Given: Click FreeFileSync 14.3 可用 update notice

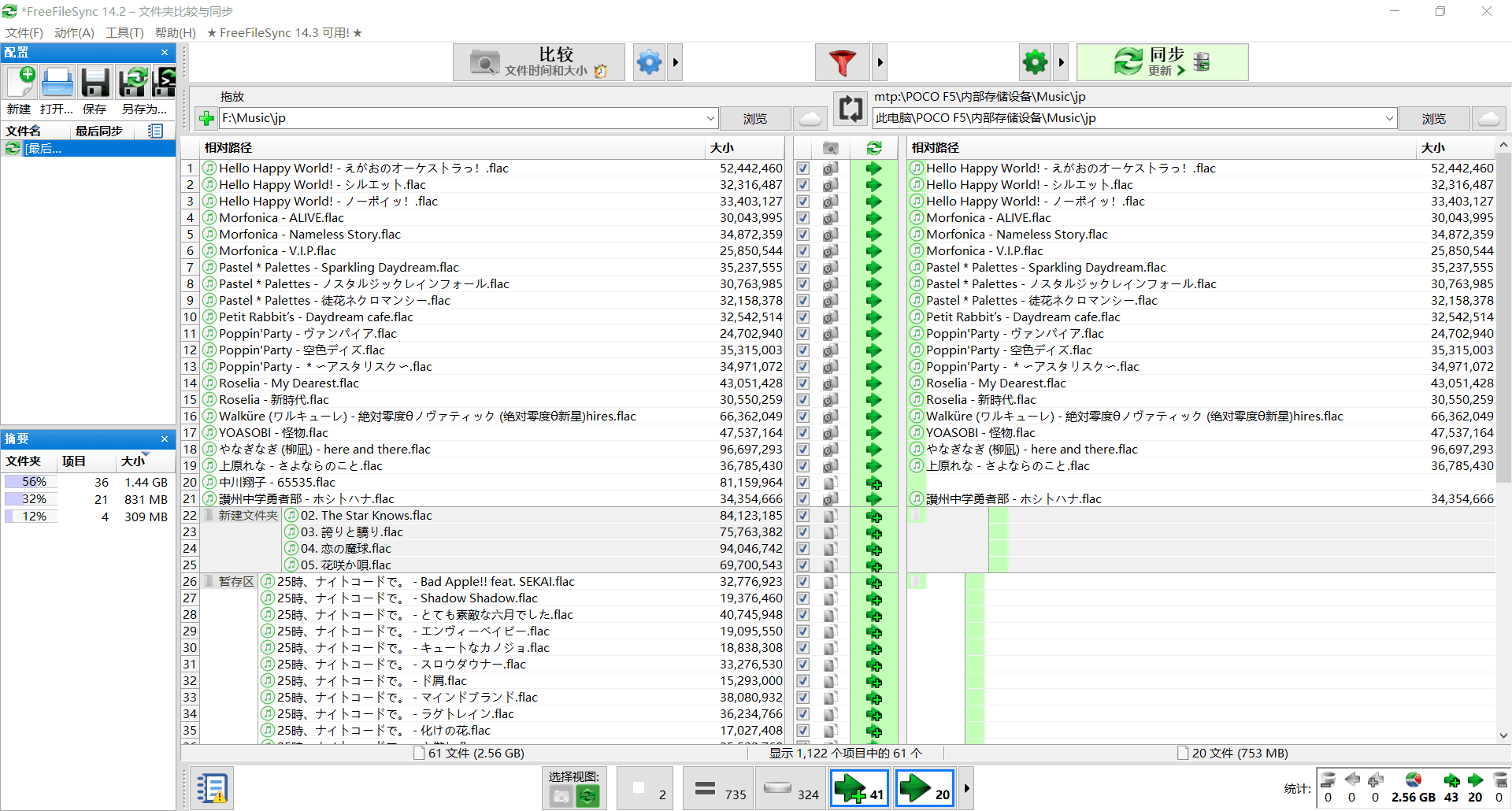Looking at the screenshot, I should point(284,32).
